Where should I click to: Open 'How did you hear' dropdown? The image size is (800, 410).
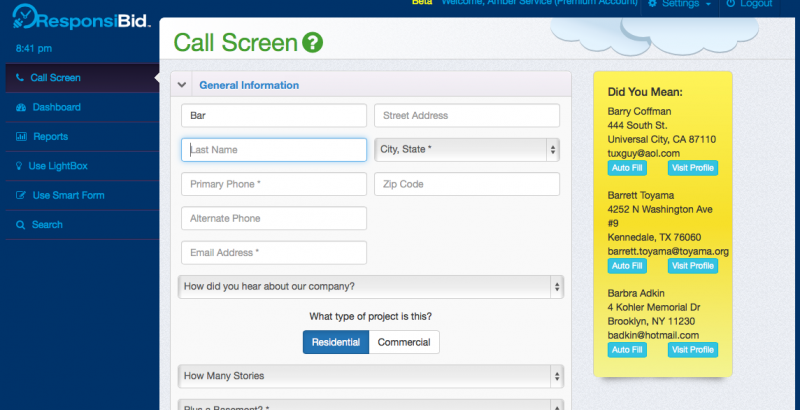tap(371, 287)
